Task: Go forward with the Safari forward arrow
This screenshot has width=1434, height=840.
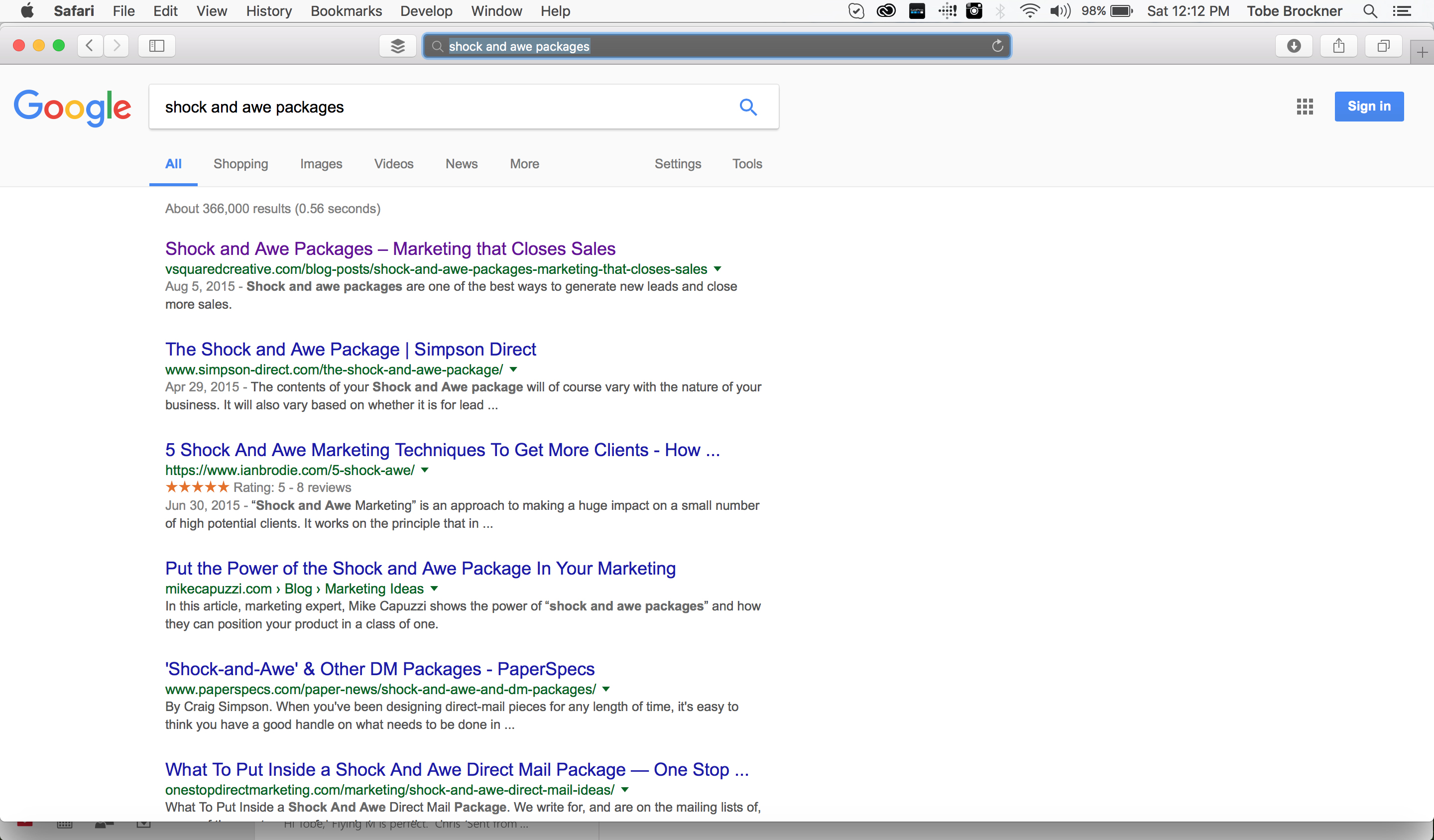Action: coord(117,45)
